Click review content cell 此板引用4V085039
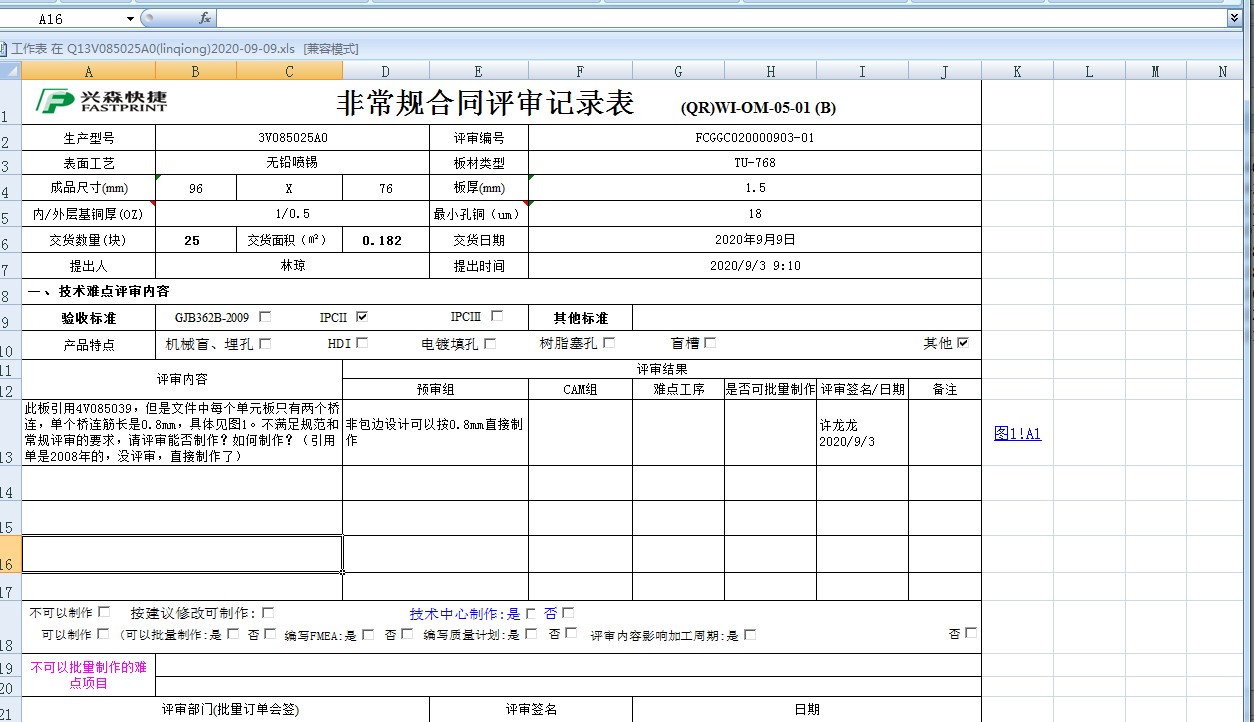 [x=182, y=433]
